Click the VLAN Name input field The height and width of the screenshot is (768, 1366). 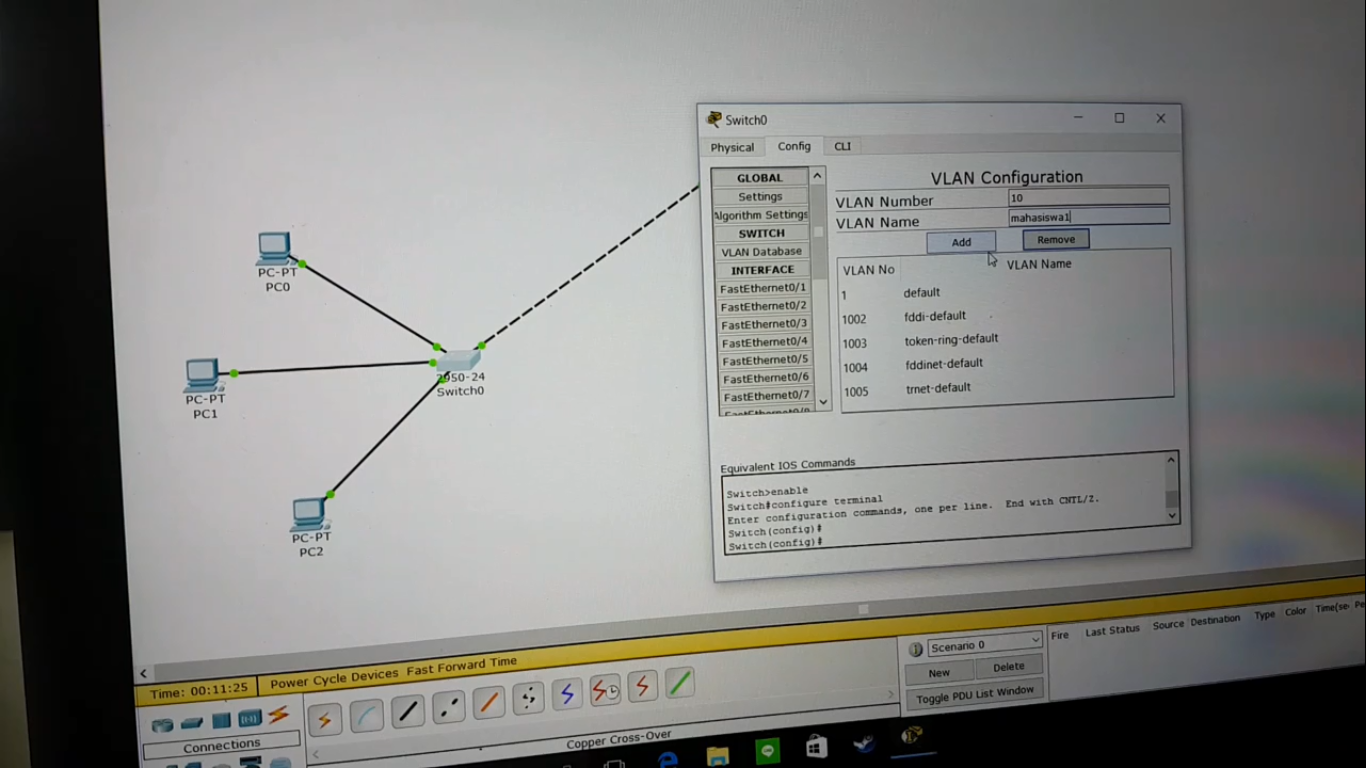tap(1088, 216)
